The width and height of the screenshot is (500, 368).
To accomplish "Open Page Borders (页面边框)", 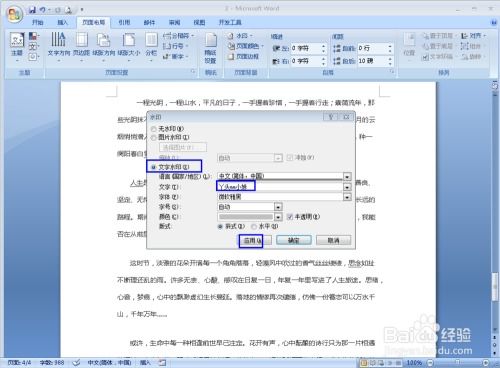I will (x=243, y=56).
